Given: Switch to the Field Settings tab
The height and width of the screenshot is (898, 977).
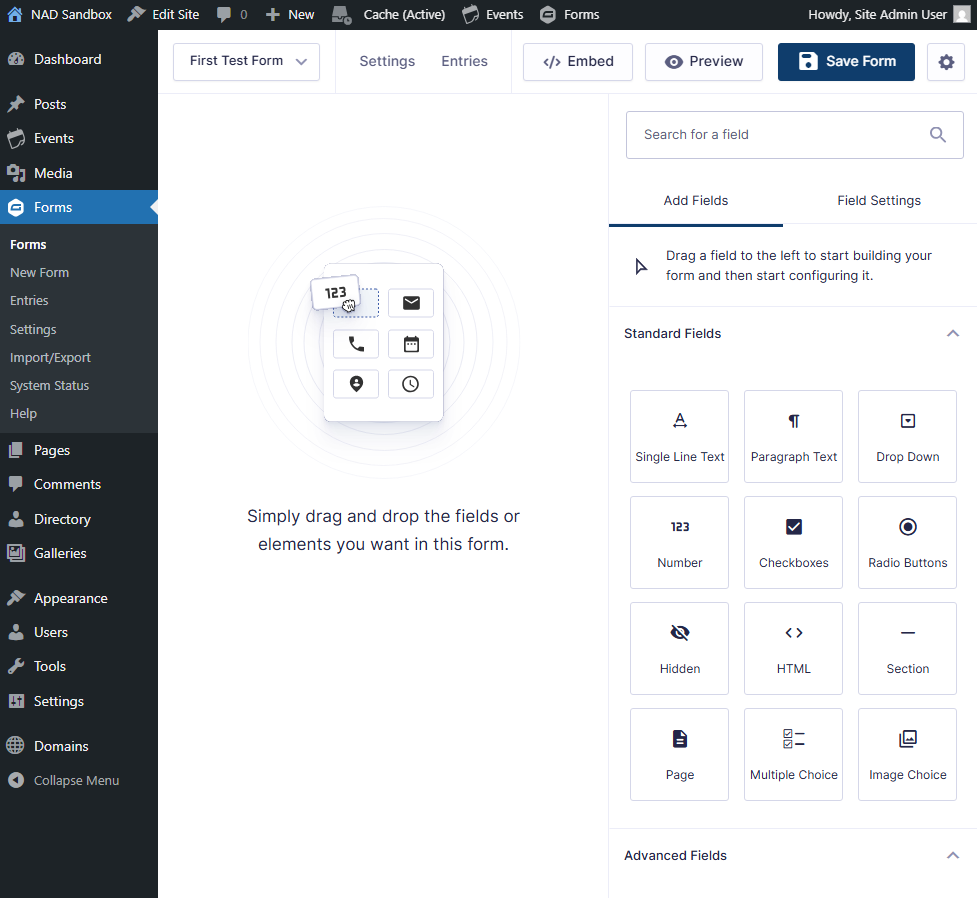Looking at the screenshot, I should (879, 201).
